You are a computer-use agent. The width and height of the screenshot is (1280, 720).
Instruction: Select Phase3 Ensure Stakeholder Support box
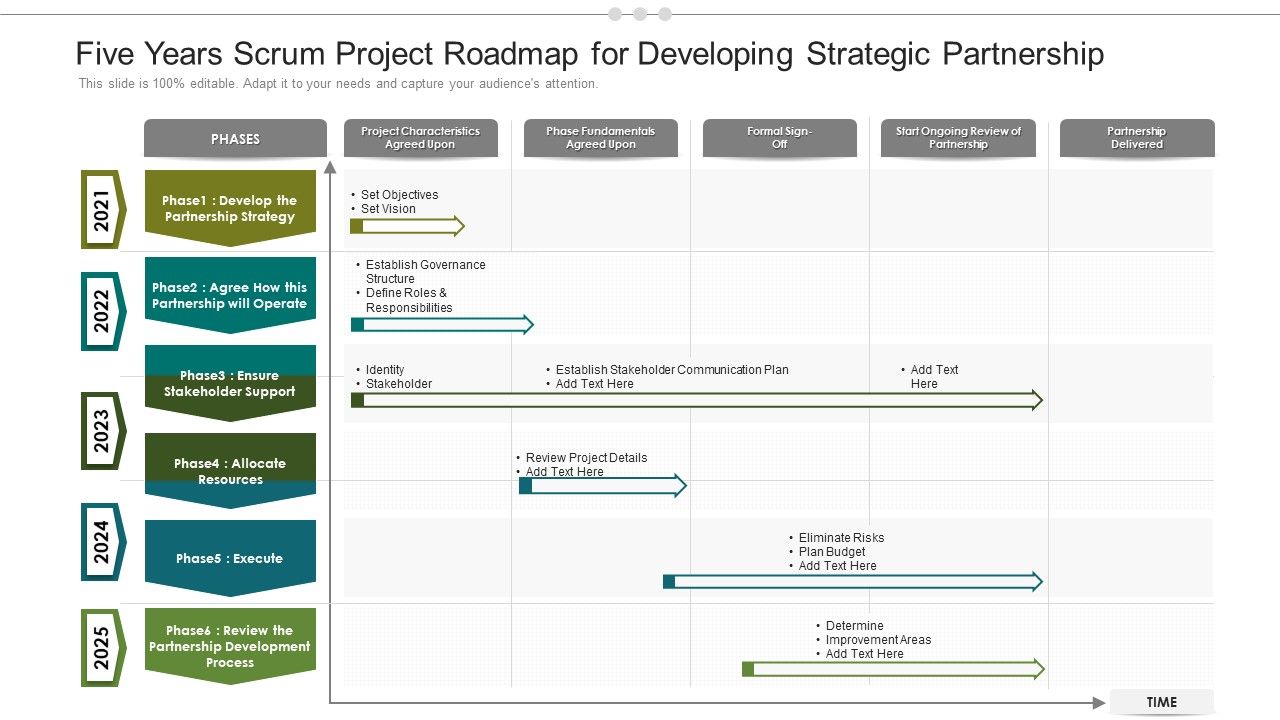point(230,383)
